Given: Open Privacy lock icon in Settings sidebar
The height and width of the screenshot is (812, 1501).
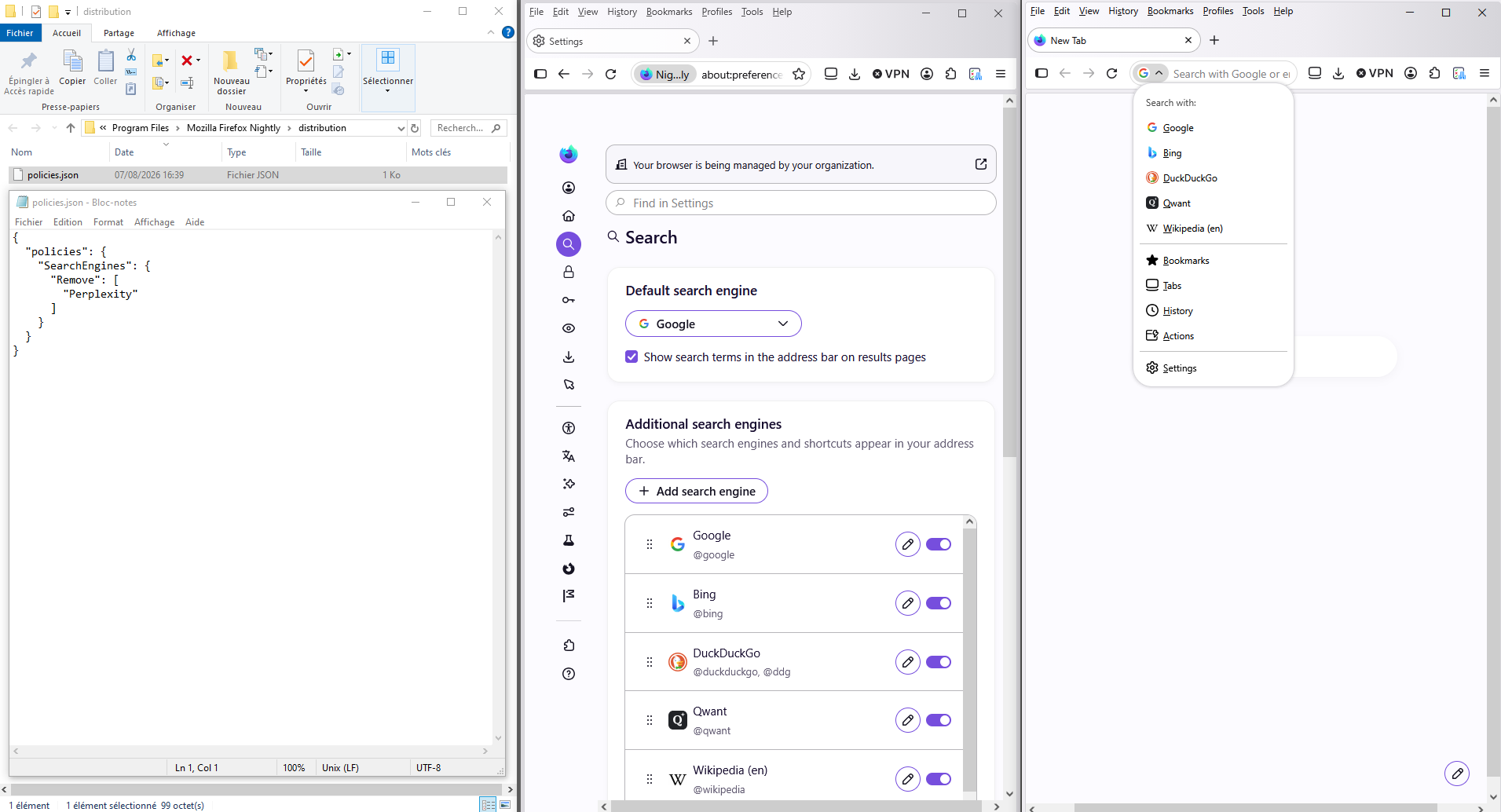Looking at the screenshot, I should 569,272.
